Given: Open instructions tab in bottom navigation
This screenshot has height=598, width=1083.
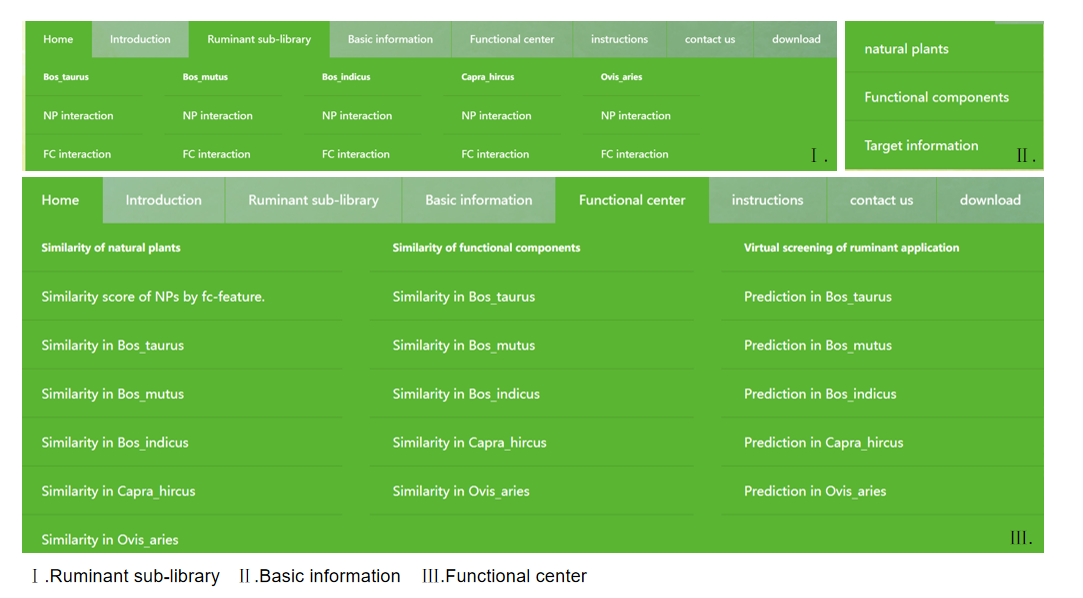Looking at the screenshot, I should pos(767,200).
